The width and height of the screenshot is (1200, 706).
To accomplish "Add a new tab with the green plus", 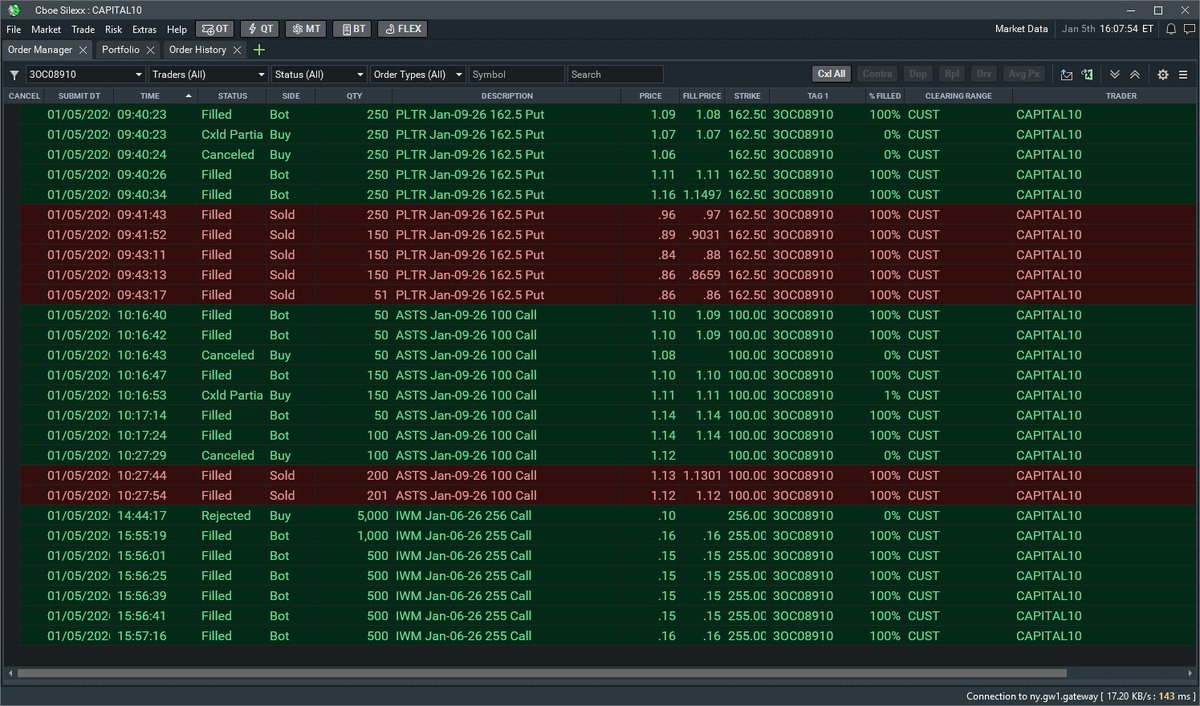I will [260, 49].
